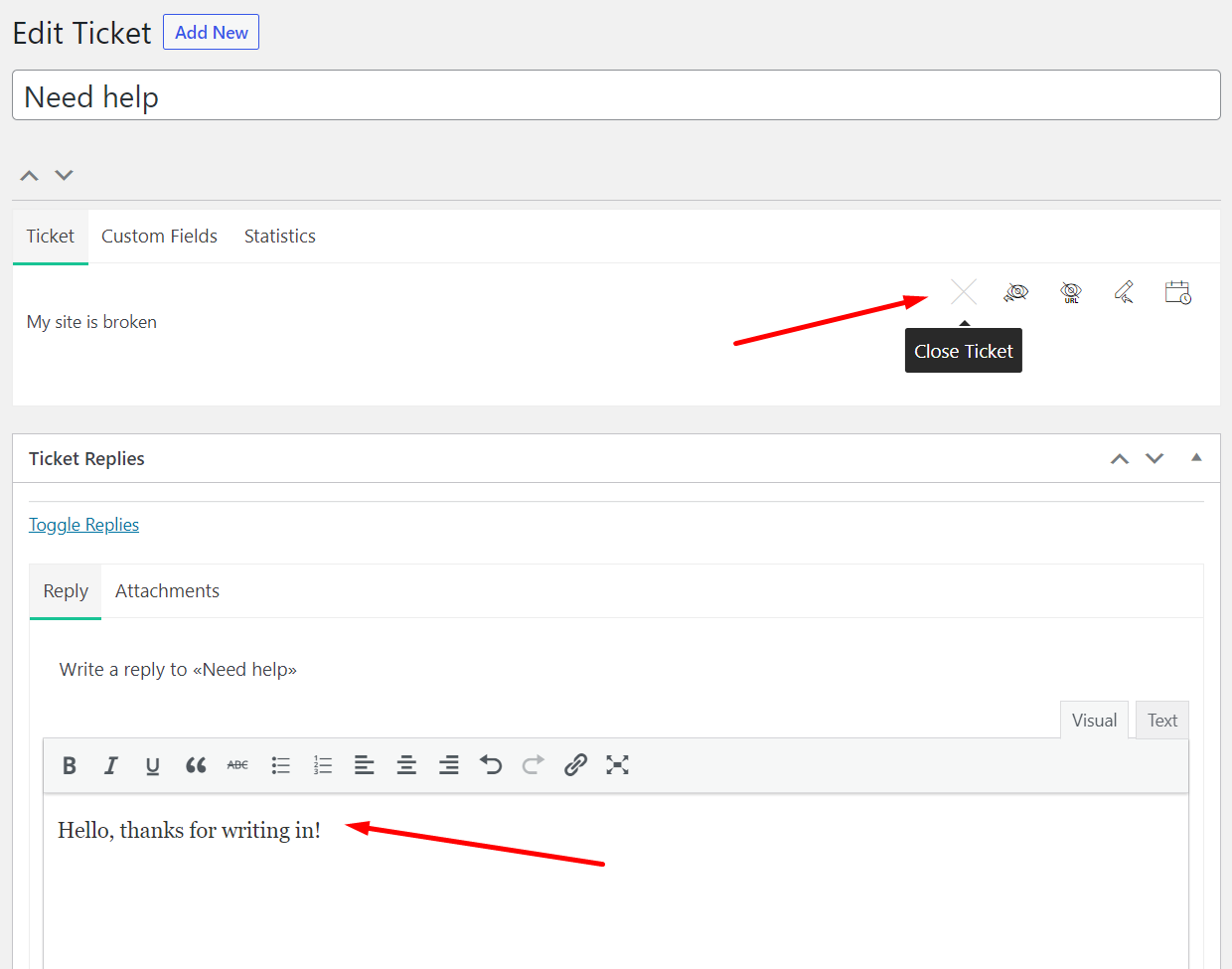Click the pencil edit ticket icon

coord(1124,292)
